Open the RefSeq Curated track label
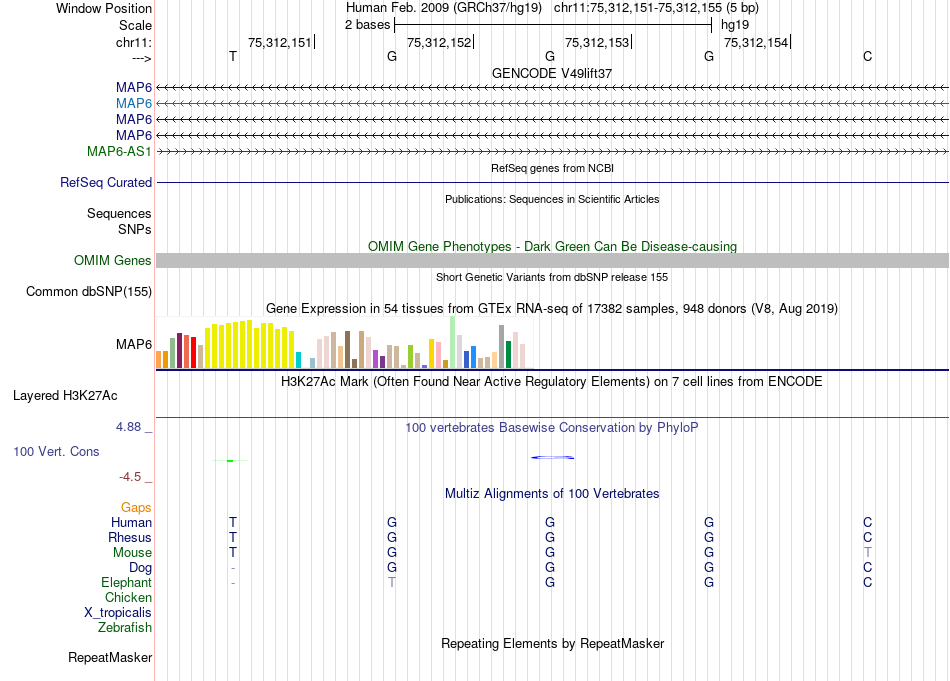Viewport: 950px width, 681px height. [106, 182]
